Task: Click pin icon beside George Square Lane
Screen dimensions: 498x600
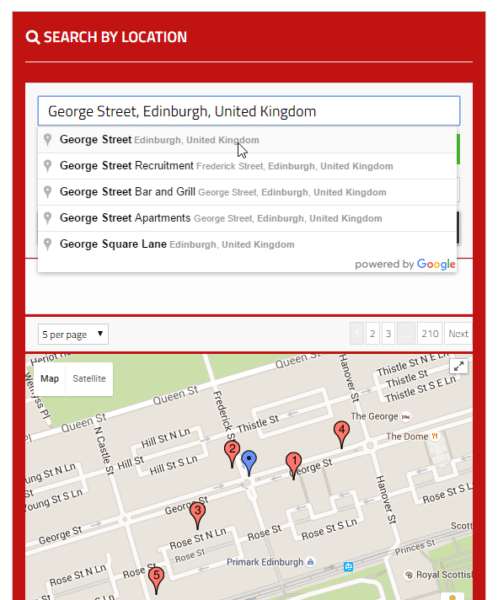Action: [x=47, y=244]
